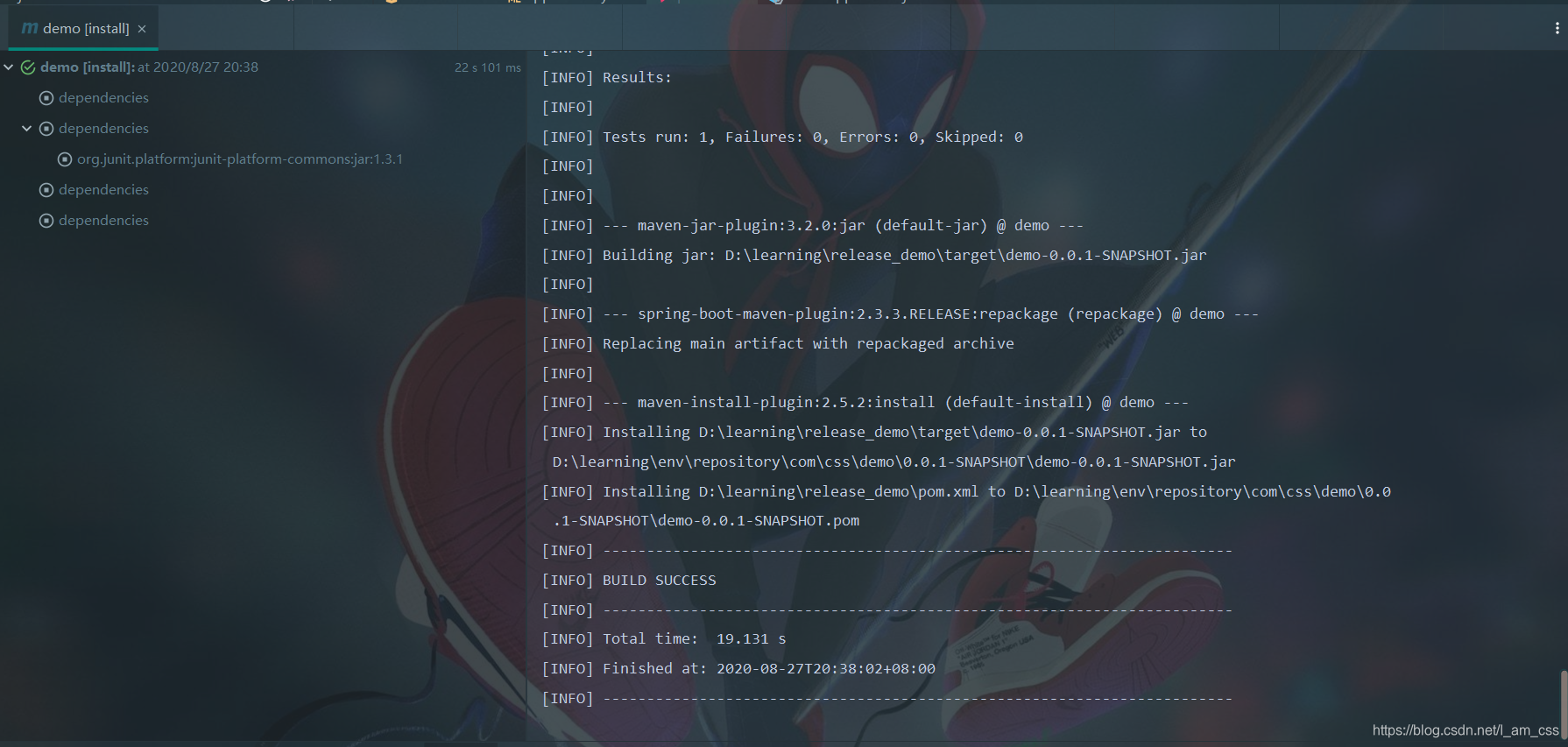The width and height of the screenshot is (1568, 747).
Task: Click the Total time: 19.131 s line
Action: 664,639
